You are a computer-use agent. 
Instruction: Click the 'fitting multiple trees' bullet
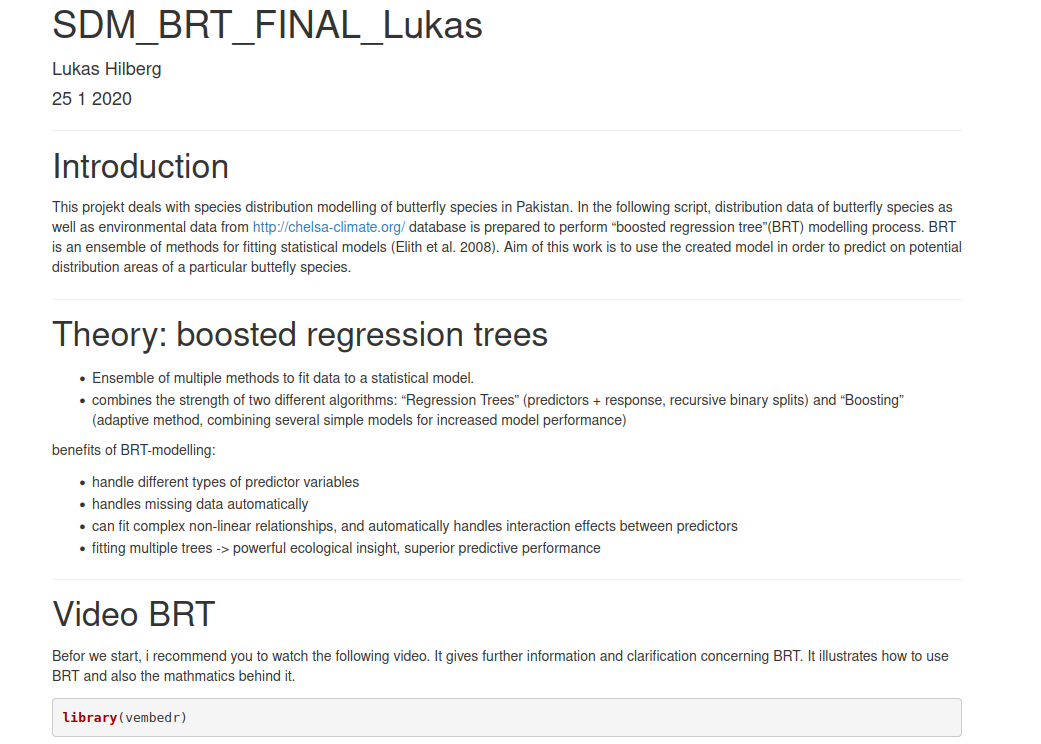346,548
